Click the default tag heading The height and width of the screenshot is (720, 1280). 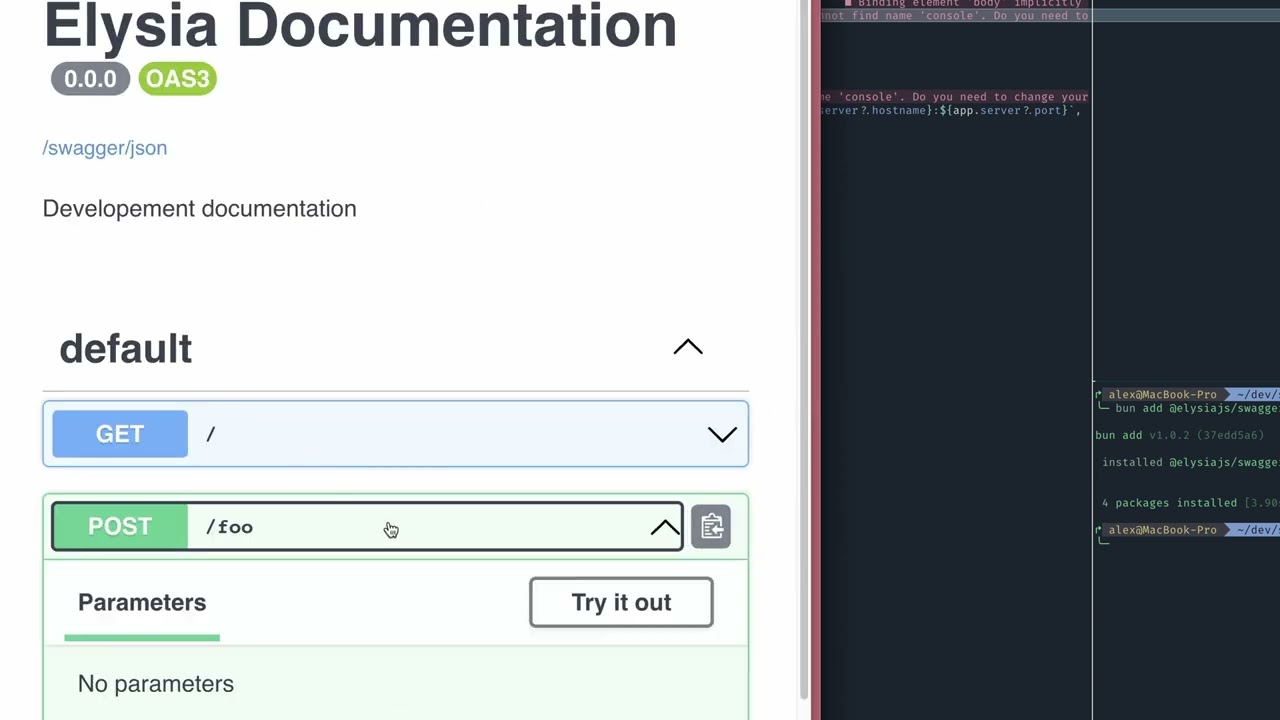(126, 349)
